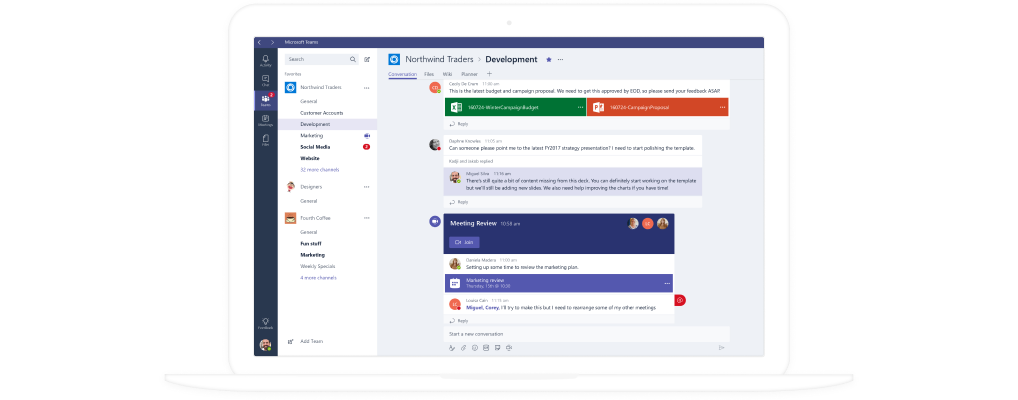The width and height of the screenshot is (1018, 400).
Task: Open more options for Fourth Coffee team
Action: pos(366,218)
